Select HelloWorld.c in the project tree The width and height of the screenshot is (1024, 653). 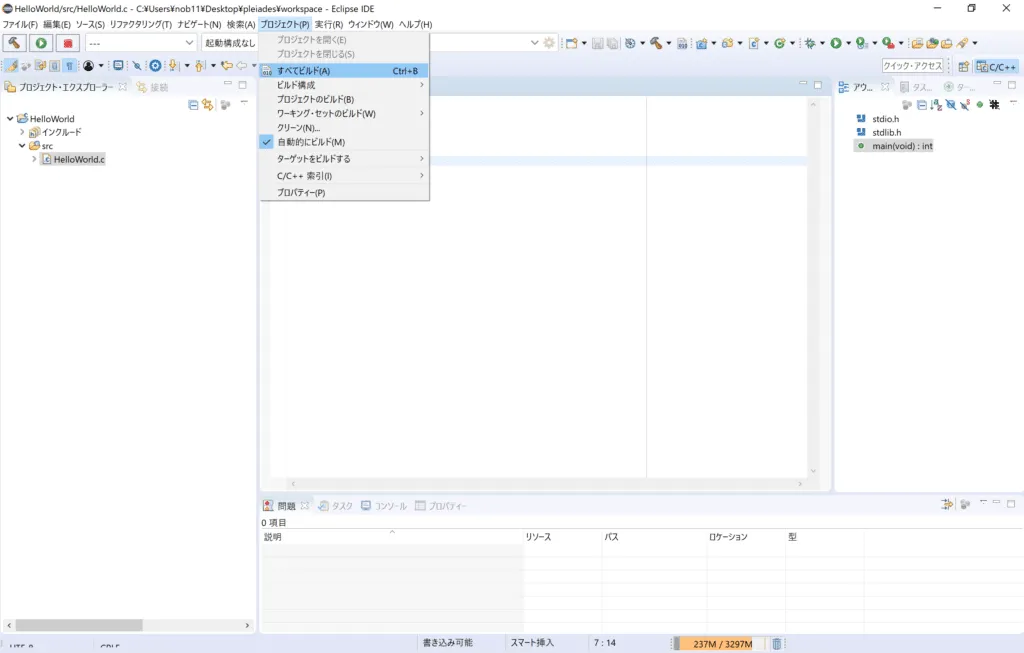pos(73,159)
